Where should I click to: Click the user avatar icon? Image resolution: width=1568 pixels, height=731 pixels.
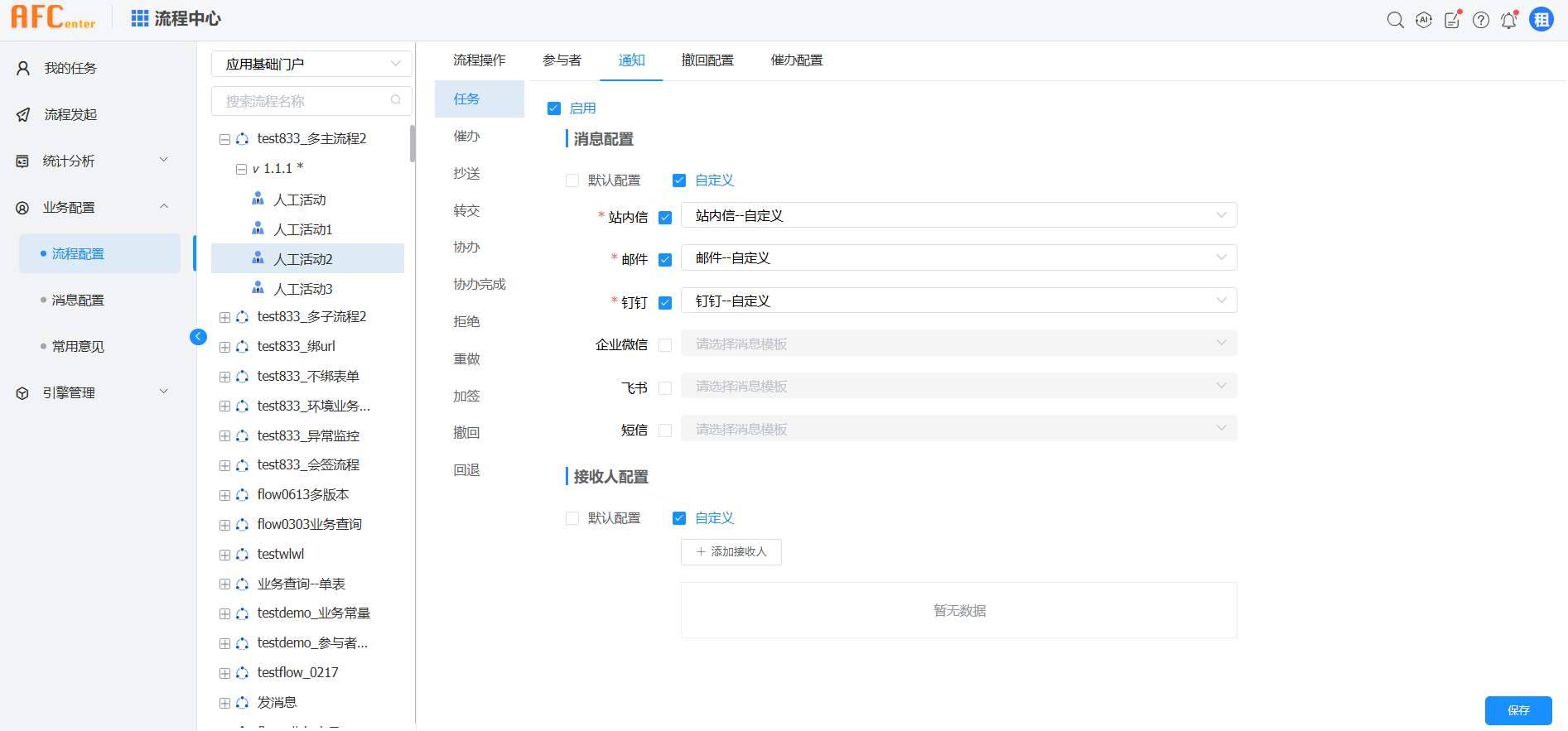[1541, 20]
